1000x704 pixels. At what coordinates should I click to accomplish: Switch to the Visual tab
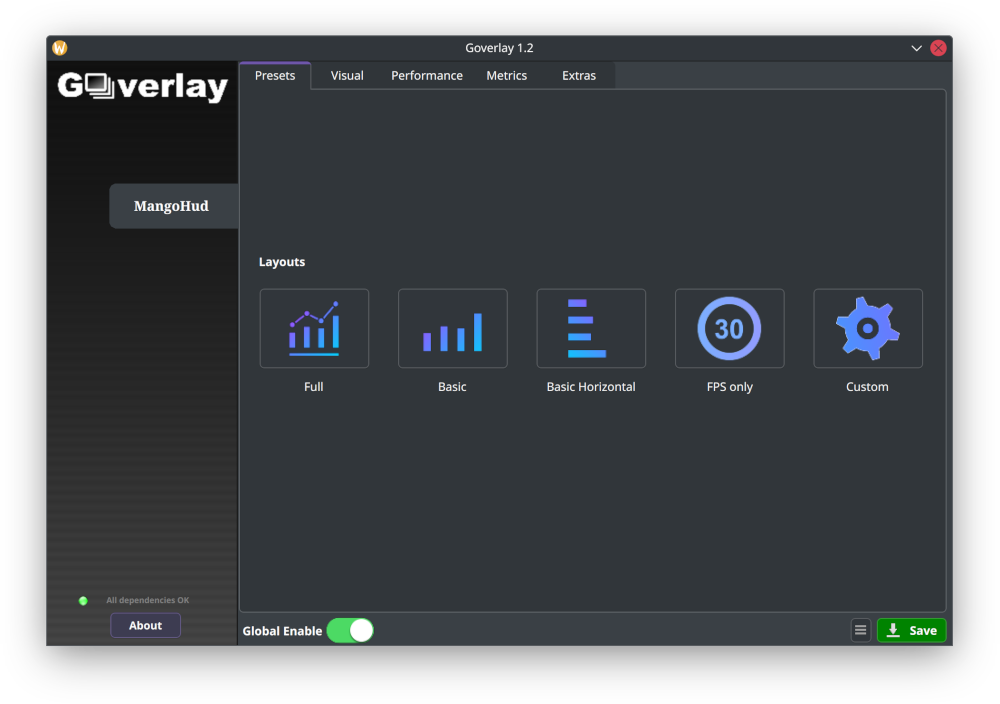click(x=347, y=76)
